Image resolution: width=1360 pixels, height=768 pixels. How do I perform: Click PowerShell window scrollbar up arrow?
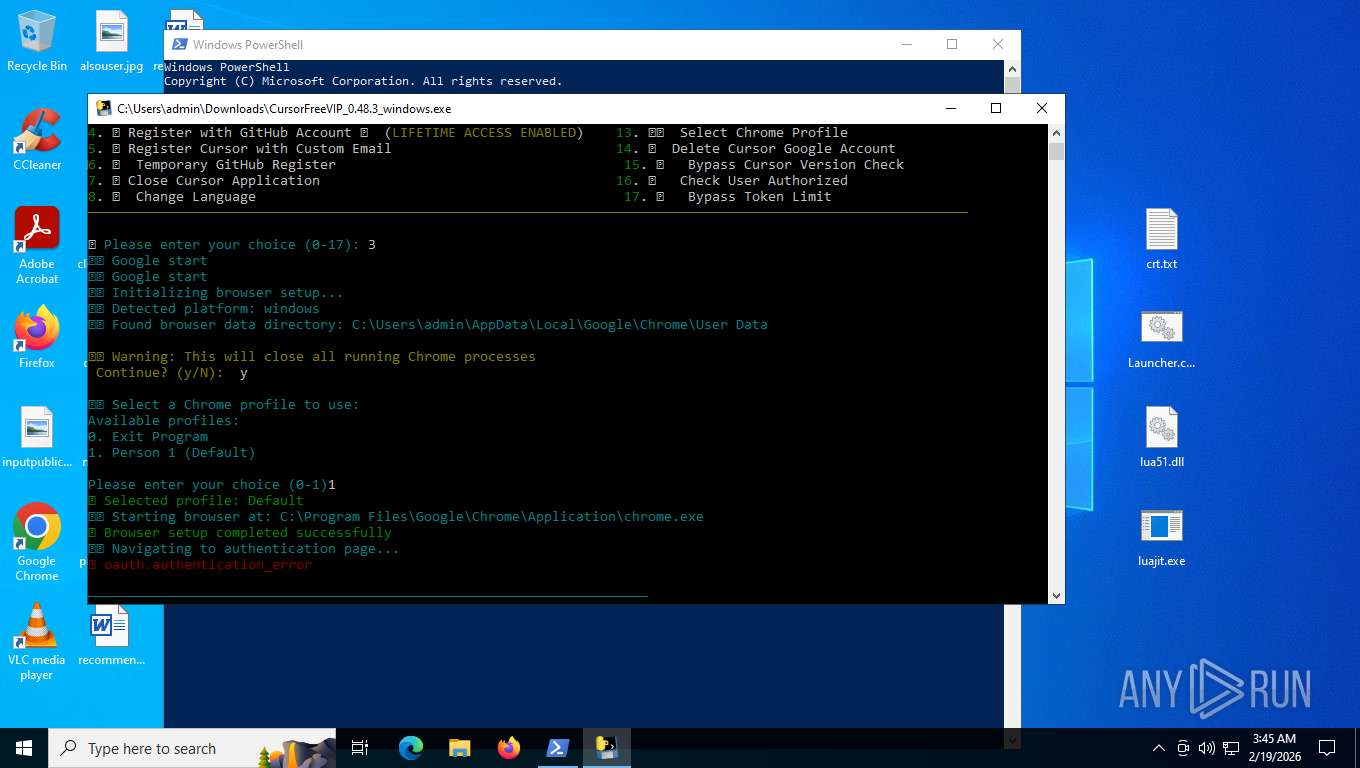click(1012, 69)
